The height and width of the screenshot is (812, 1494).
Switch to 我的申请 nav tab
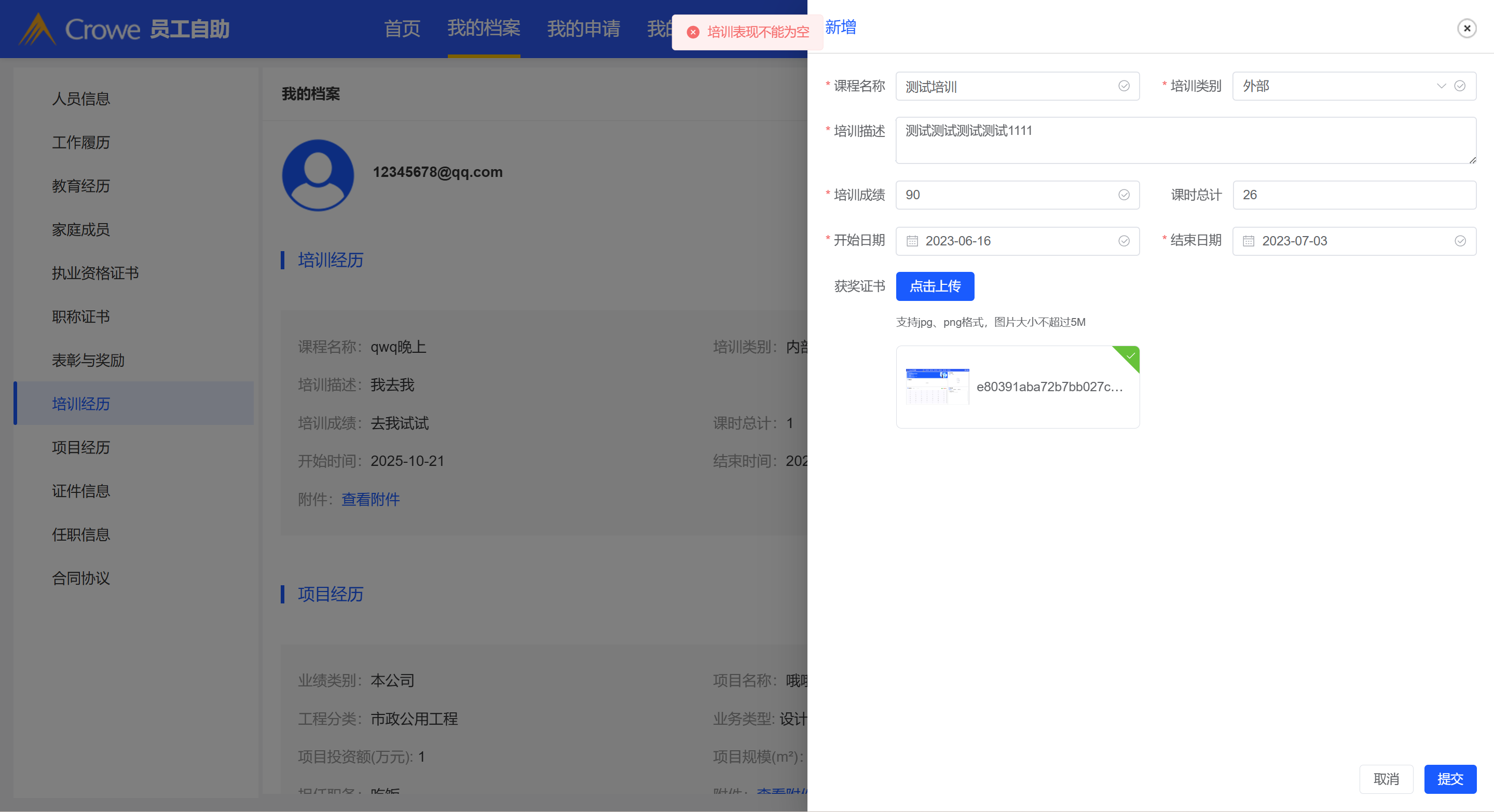(x=583, y=29)
